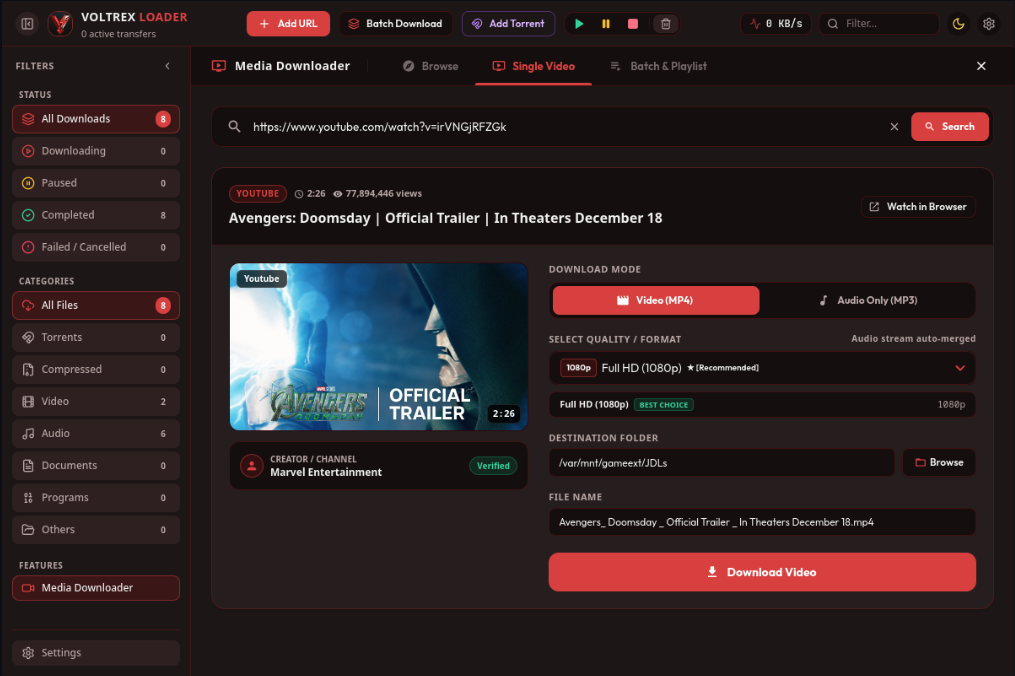Viewport: 1015px width, 676px height.
Task: Open Torrents category
Action: [96, 337]
